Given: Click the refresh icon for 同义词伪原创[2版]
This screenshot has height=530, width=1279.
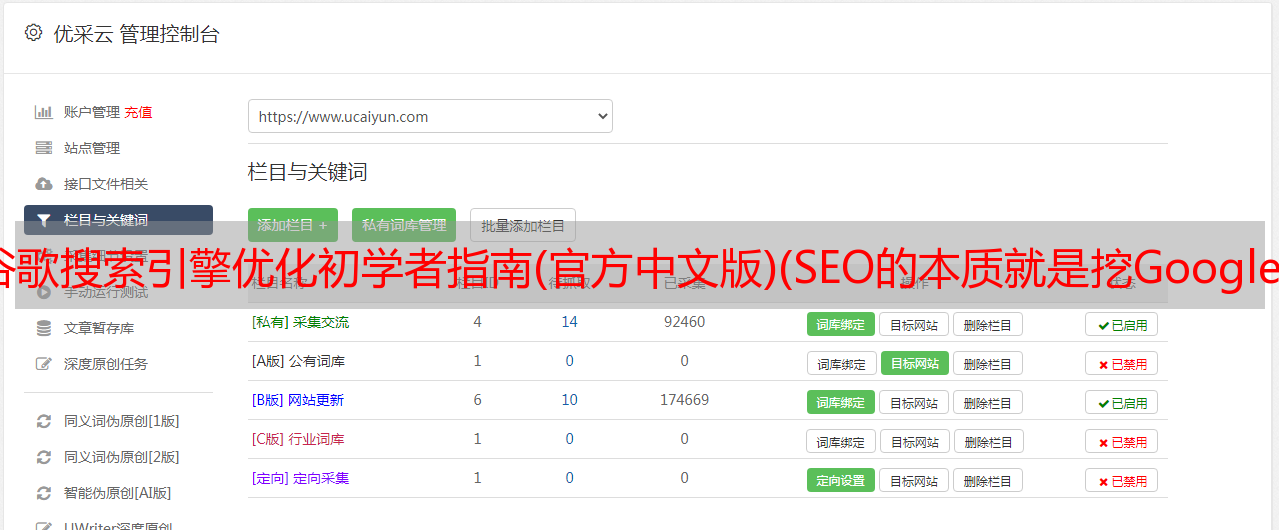Looking at the screenshot, I should coord(43,457).
